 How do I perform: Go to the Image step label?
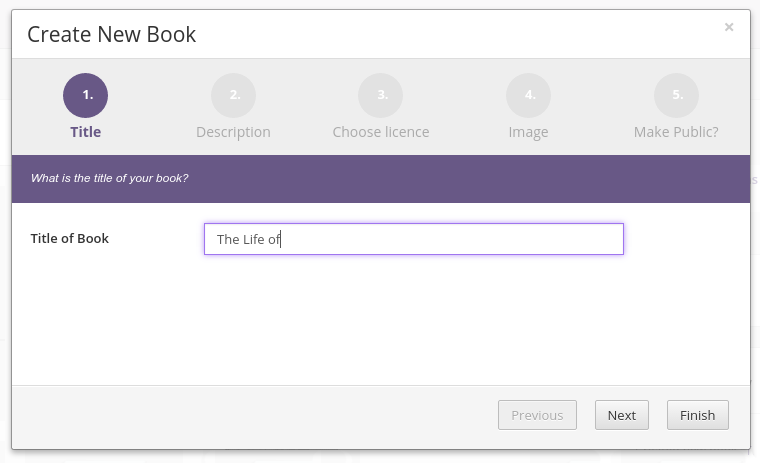tap(528, 132)
